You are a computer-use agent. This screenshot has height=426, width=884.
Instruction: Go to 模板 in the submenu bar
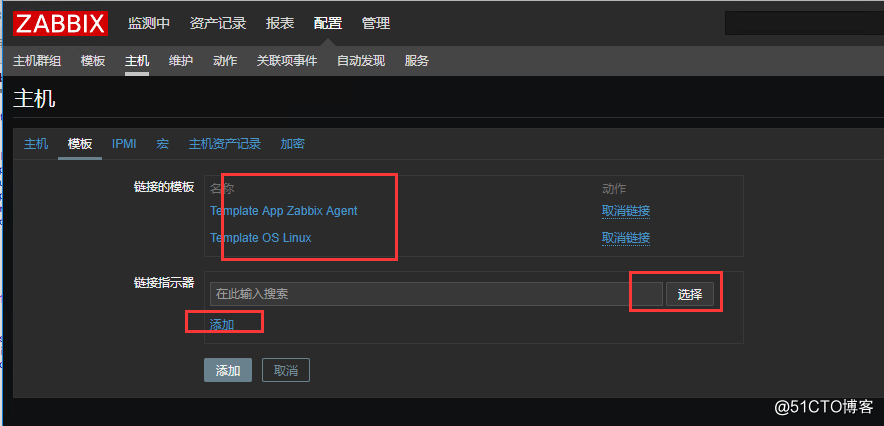pyautogui.click(x=93, y=61)
